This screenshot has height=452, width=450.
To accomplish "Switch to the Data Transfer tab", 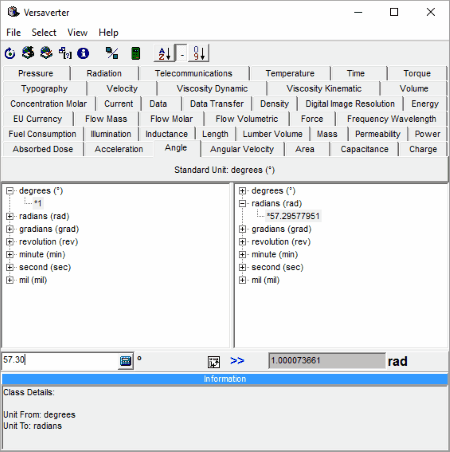I will coord(217,104).
